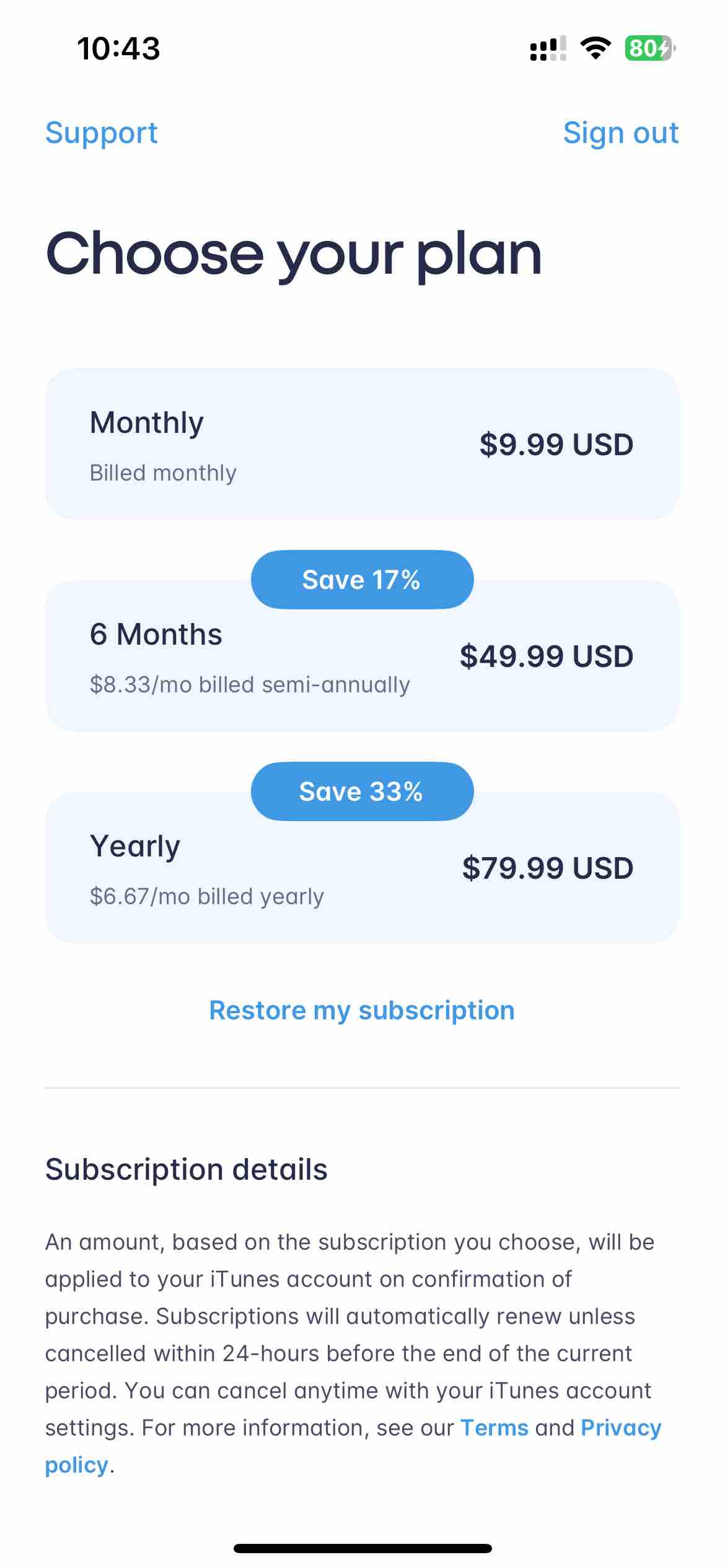The image size is (725, 1568).
Task: Tap the $79.99 USD price
Action: [x=547, y=868]
